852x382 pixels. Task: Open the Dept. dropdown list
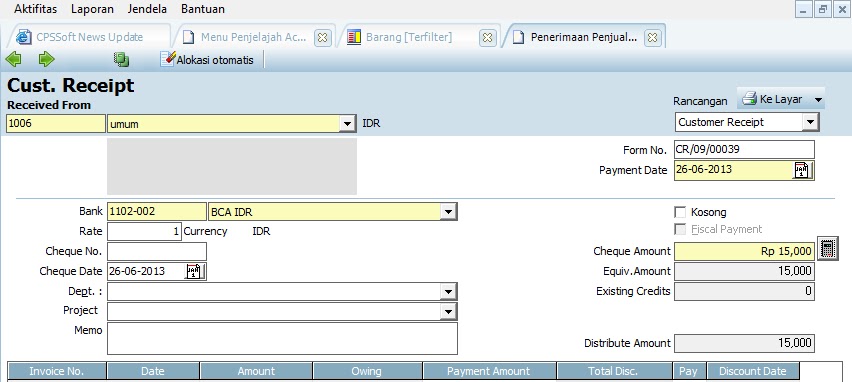tap(448, 292)
